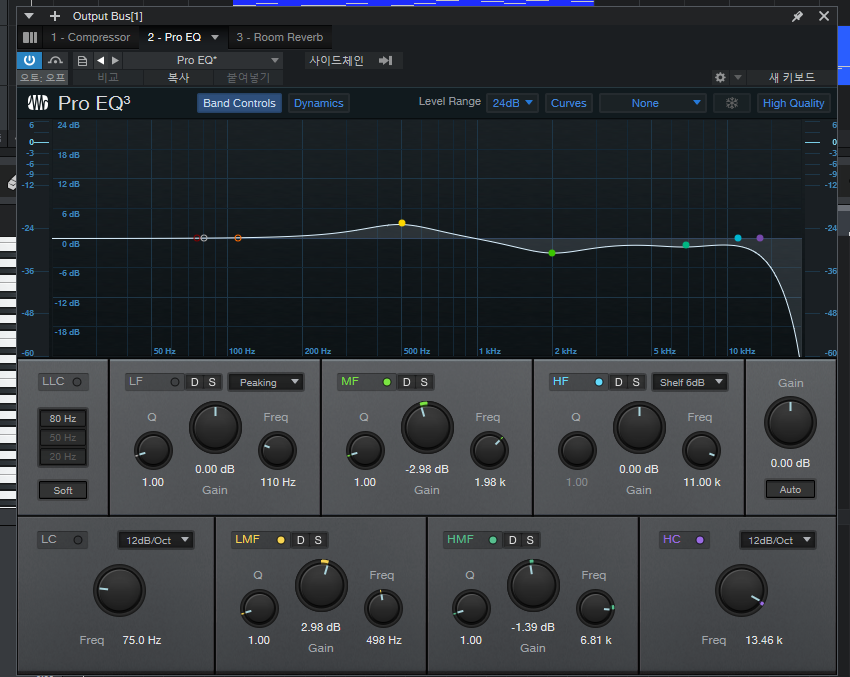Expand the 2 - Pro EQ tab arrow
Image resolution: width=850 pixels, height=677 pixels.
click(215, 37)
